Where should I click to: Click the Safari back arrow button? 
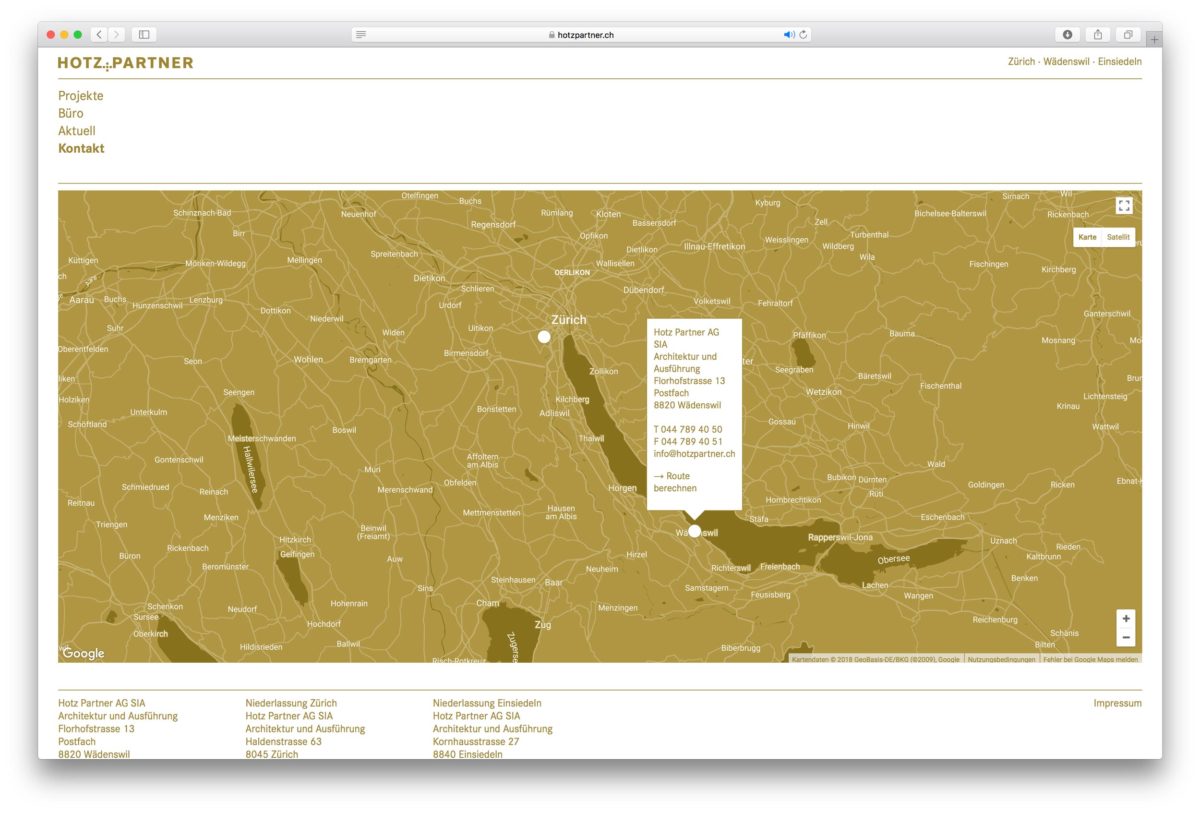99,35
